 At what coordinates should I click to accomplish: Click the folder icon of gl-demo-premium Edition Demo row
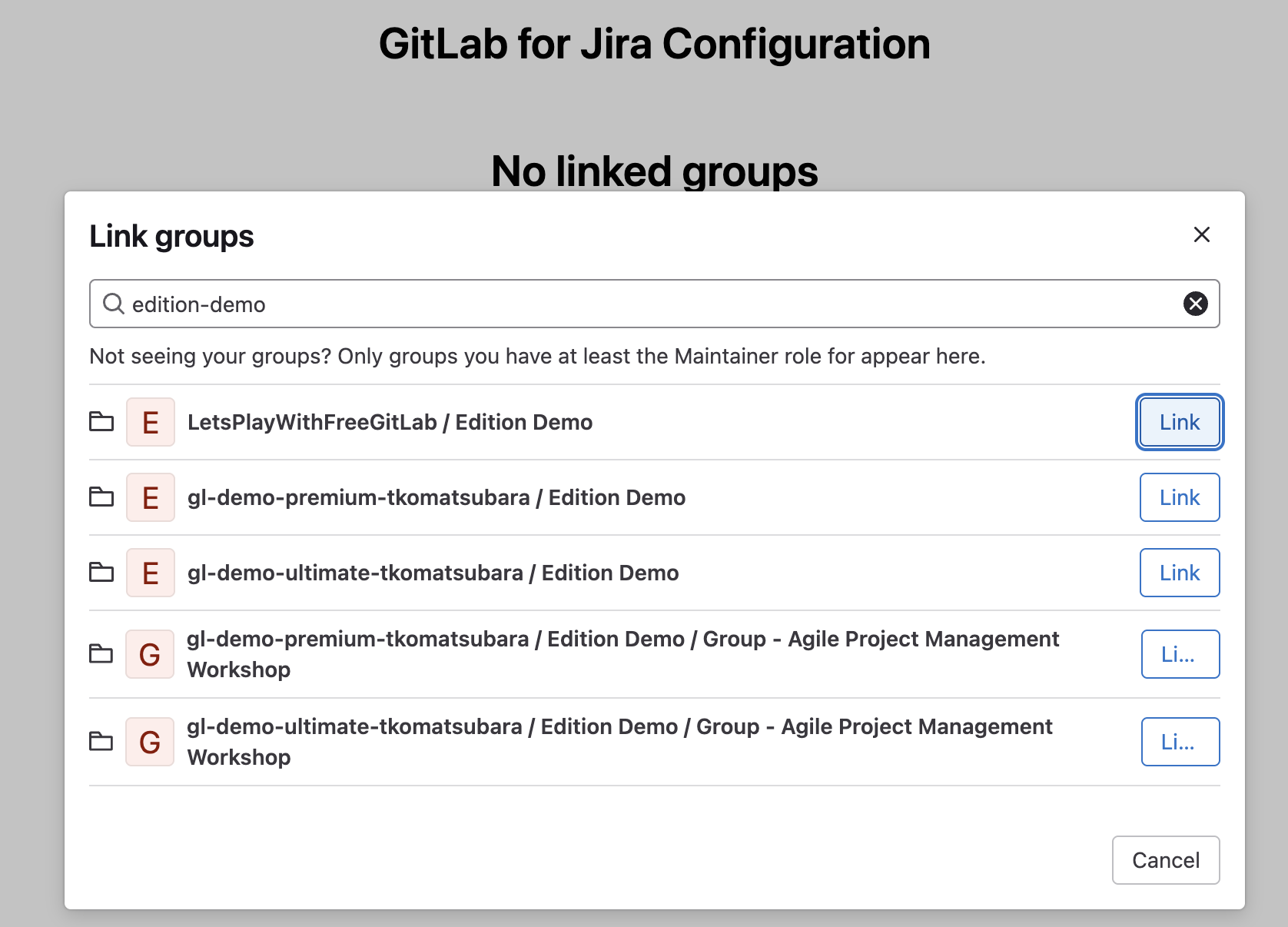click(101, 497)
